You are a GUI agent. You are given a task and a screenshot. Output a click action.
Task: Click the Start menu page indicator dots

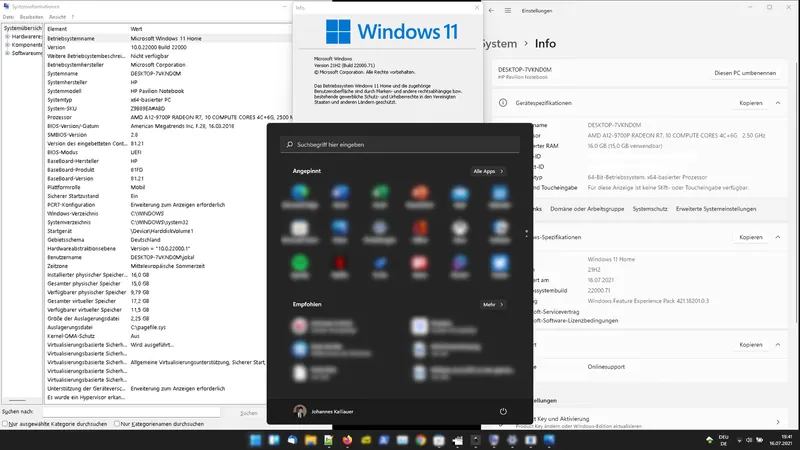click(x=527, y=234)
